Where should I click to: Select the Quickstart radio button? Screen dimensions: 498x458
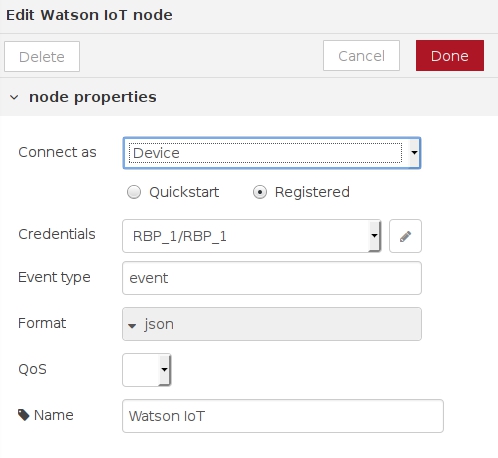click(134, 192)
